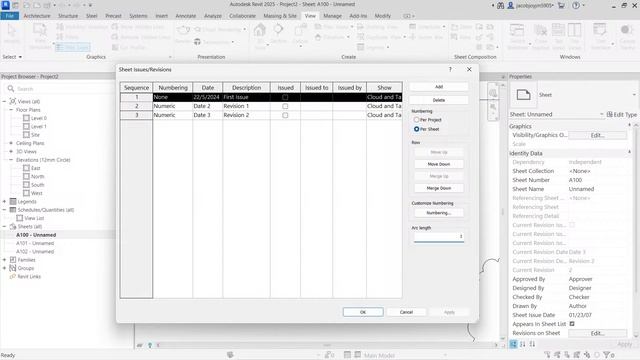Click the User Interface icon
Image resolution: width=640 pixels, height=360 pixels.
click(600, 30)
